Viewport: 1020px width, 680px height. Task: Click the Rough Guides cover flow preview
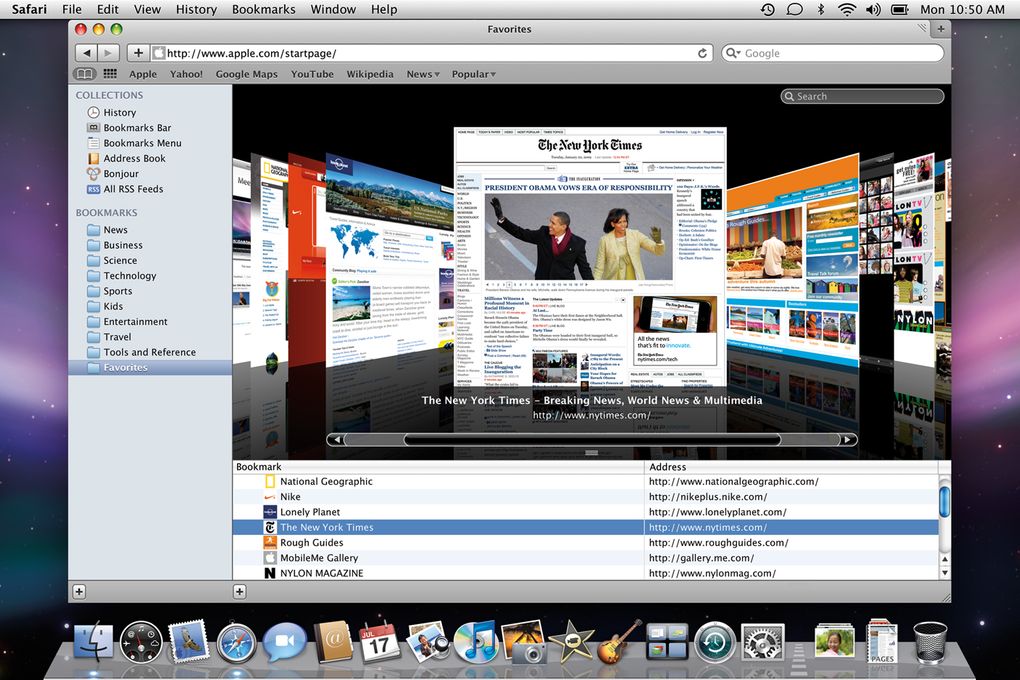[792, 260]
